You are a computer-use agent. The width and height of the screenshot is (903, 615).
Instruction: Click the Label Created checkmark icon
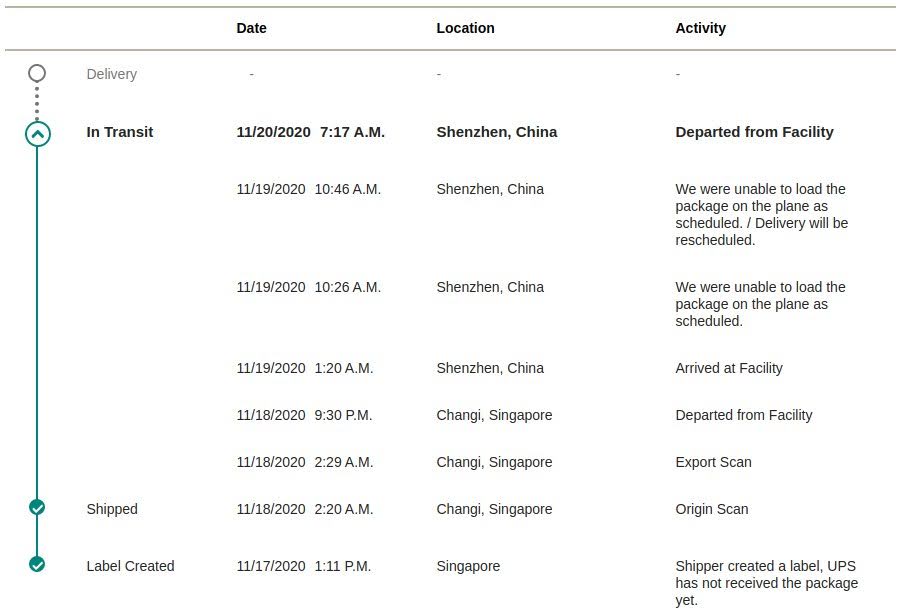tap(37, 564)
